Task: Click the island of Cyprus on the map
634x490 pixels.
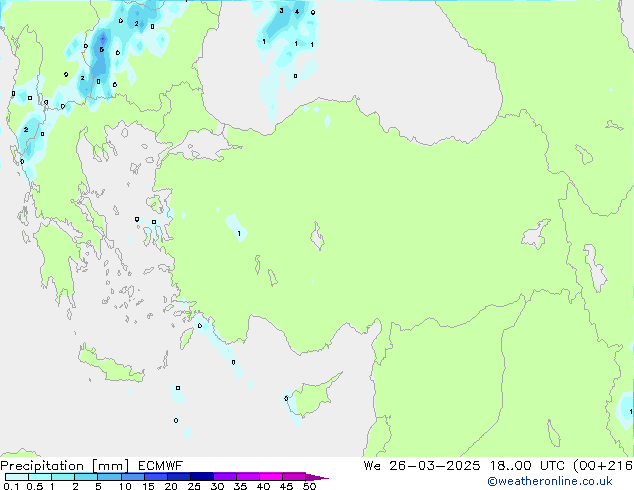Action: tap(313, 396)
